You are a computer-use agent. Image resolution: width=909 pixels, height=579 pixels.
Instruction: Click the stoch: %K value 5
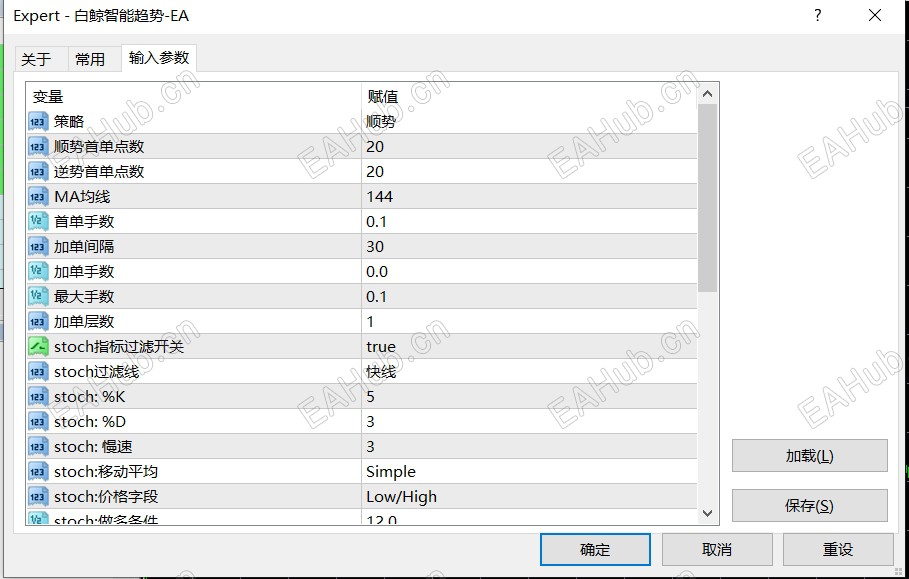pyautogui.click(x=370, y=396)
